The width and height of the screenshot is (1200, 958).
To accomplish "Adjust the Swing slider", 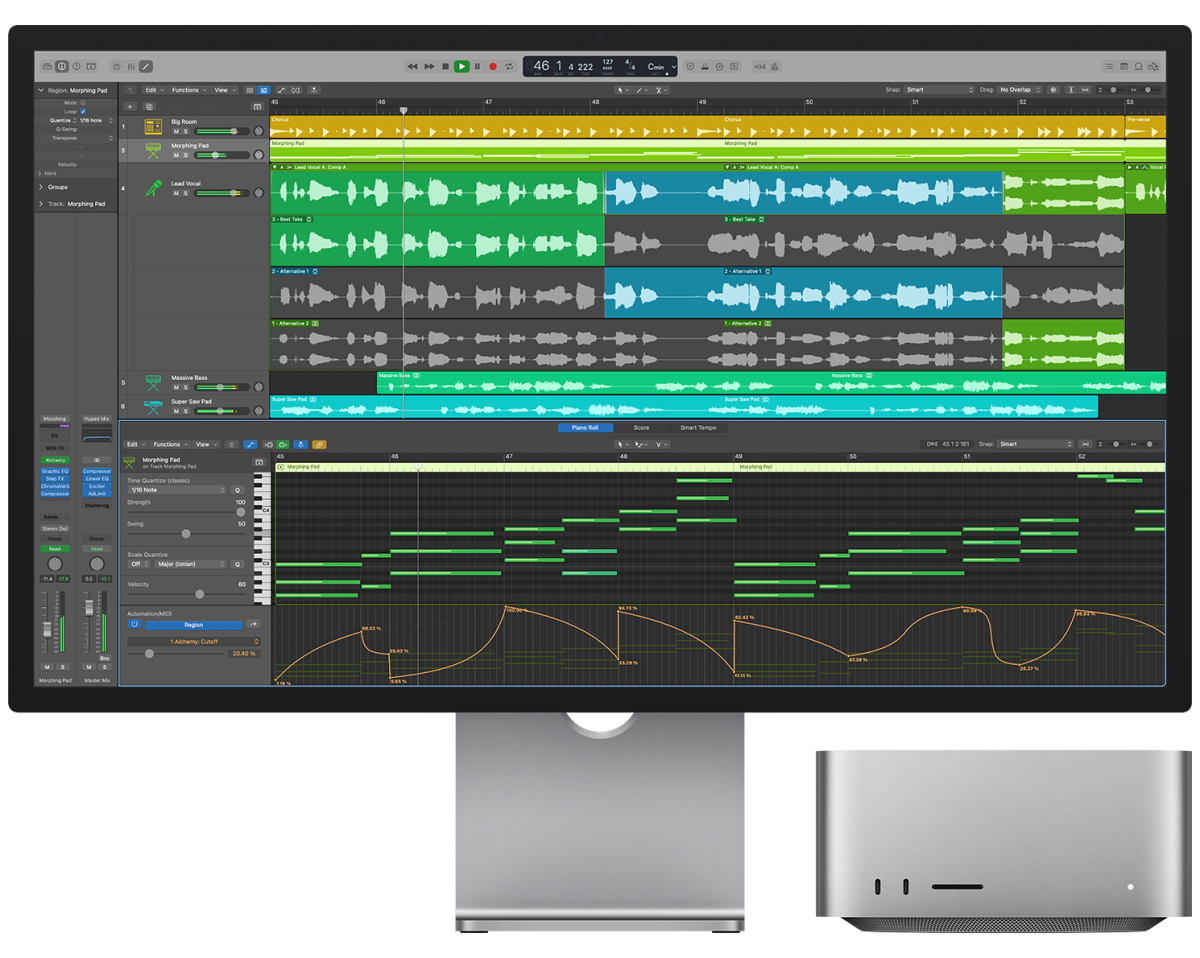I will pyautogui.click(x=185, y=534).
